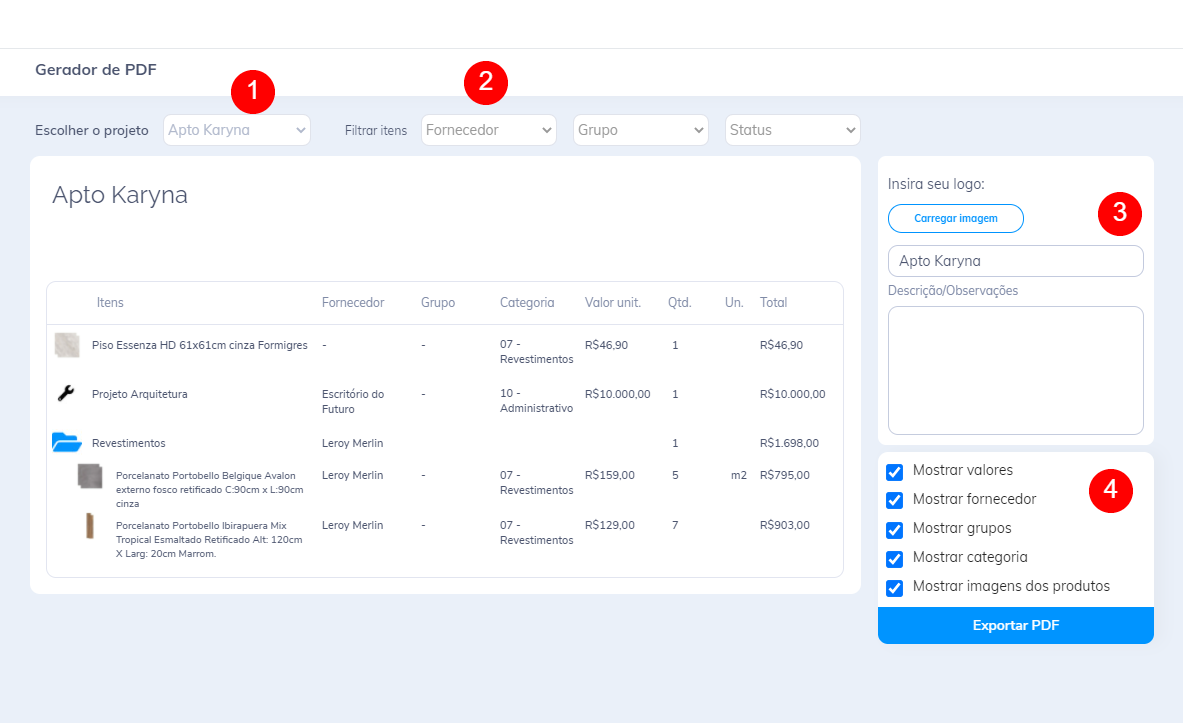Click the Valor unit. column header
This screenshot has width=1183, height=723.
613,303
